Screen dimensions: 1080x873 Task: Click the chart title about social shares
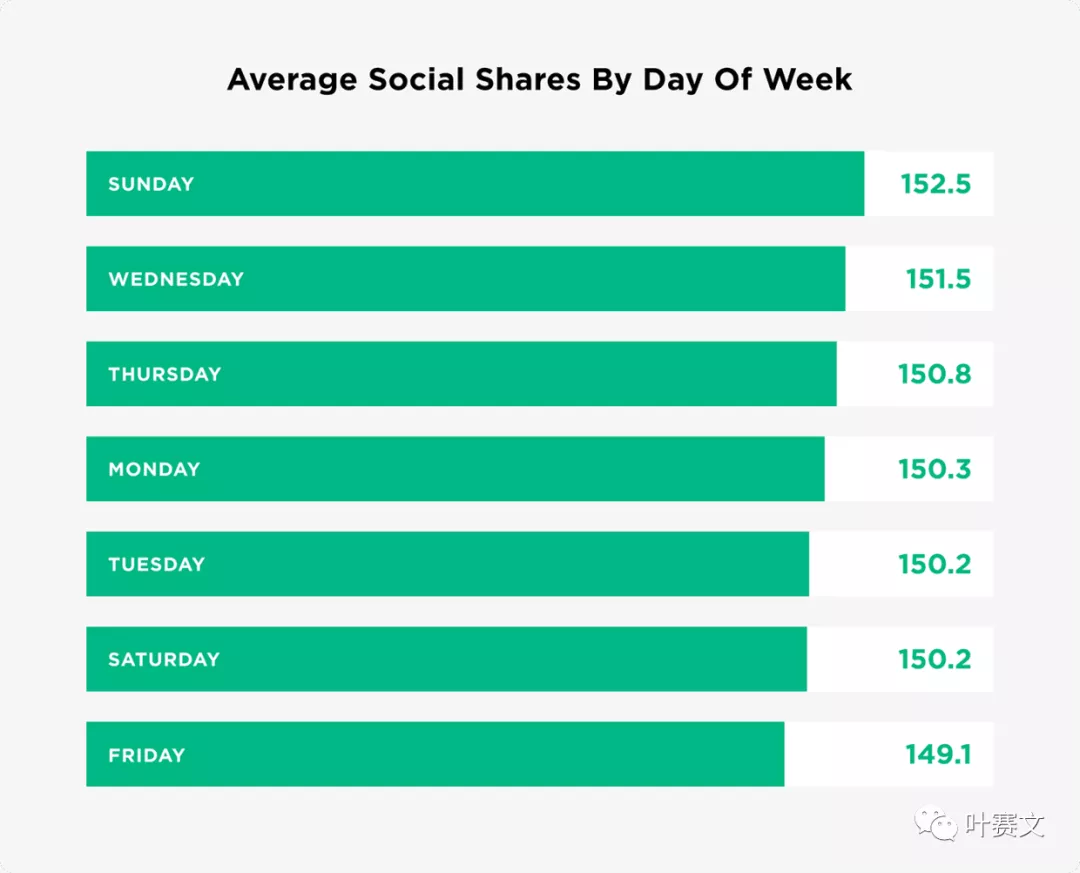[x=539, y=79]
